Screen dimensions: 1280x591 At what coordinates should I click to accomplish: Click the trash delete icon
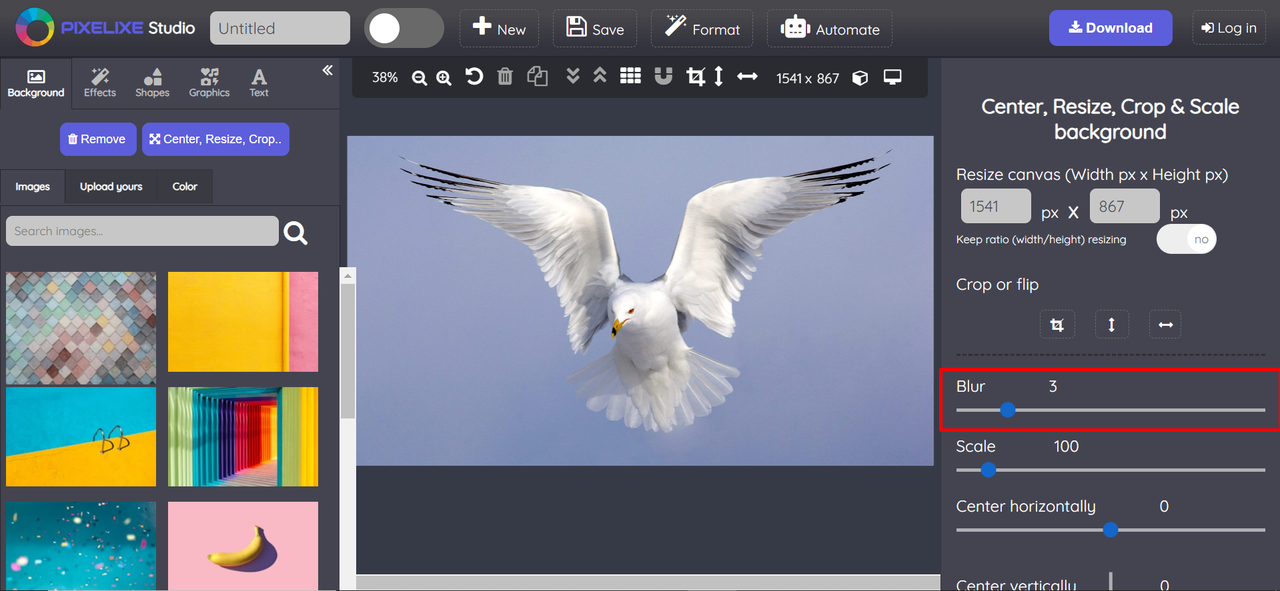(506, 77)
